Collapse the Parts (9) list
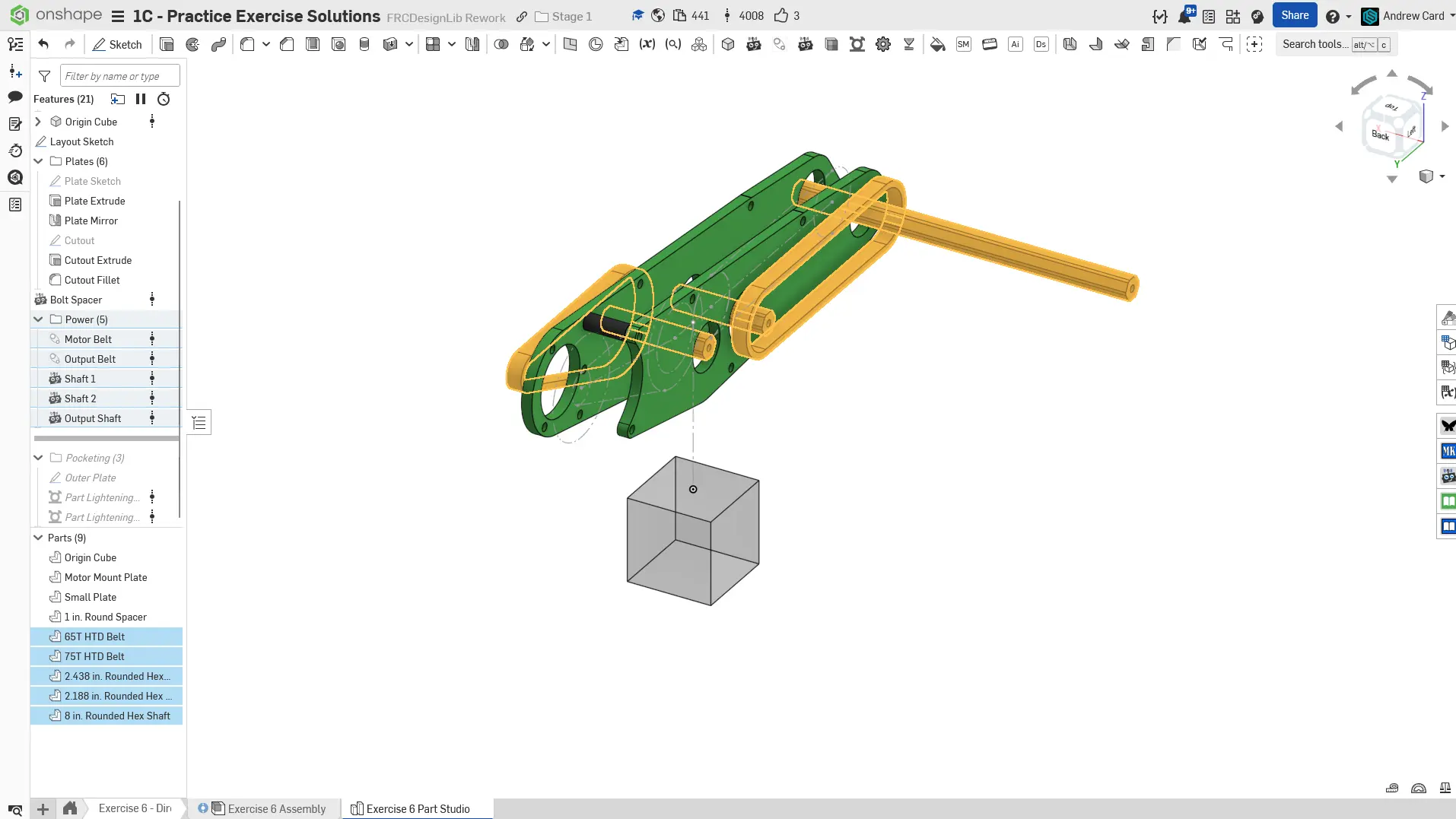The height and width of the screenshot is (819, 1456). pyautogui.click(x=39, y=538)
